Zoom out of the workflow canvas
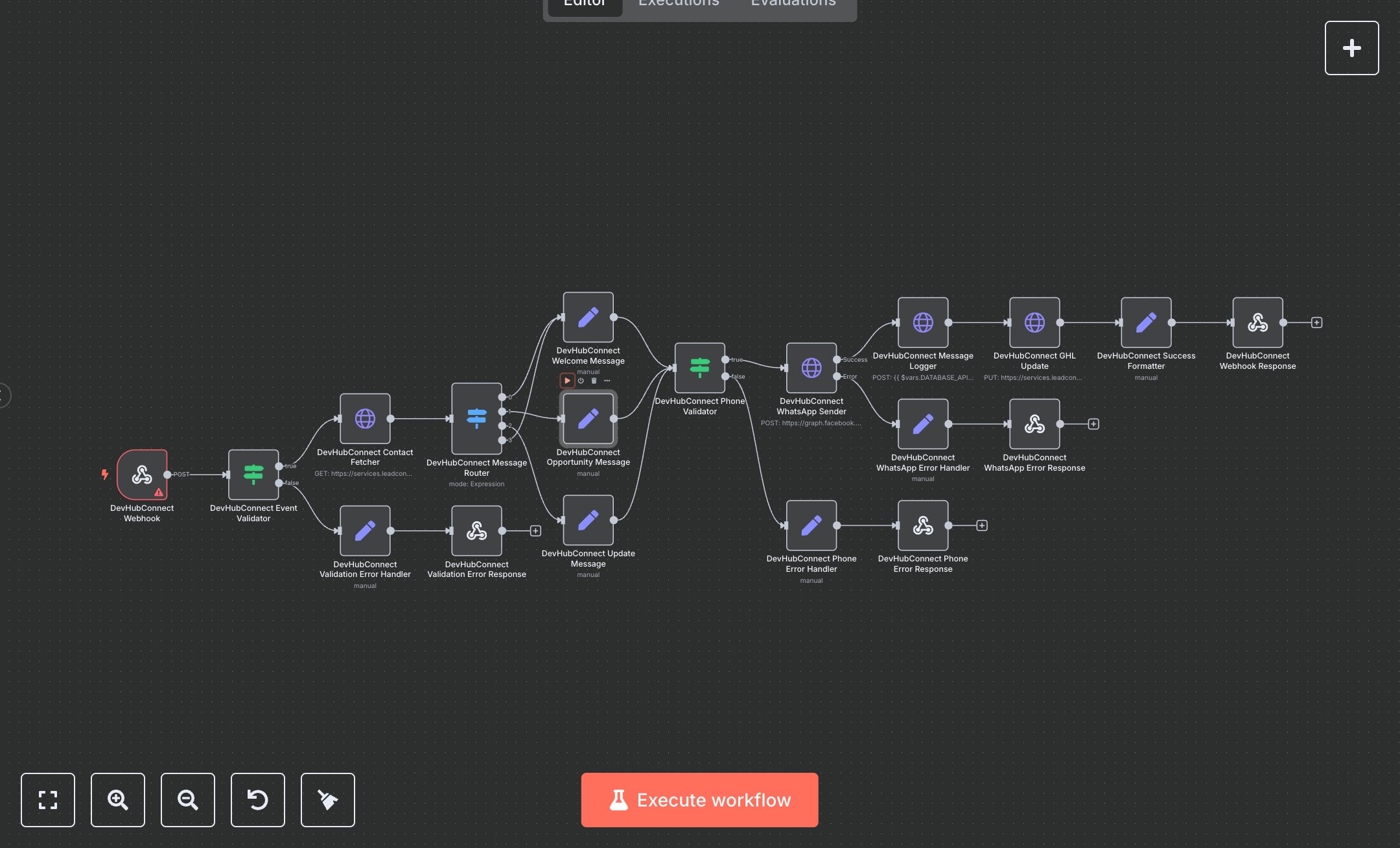1400x848 pixels. [x=187, y=799]
